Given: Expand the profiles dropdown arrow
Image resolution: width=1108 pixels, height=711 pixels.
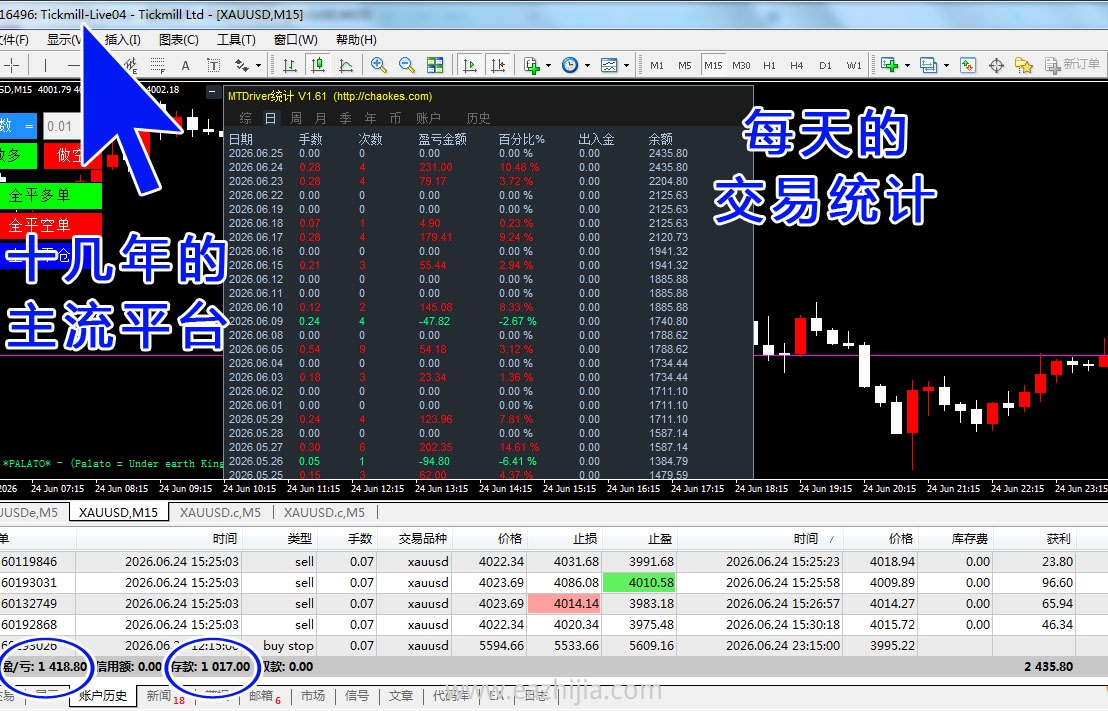Looking at the screenshot, I should click(946, 66).
